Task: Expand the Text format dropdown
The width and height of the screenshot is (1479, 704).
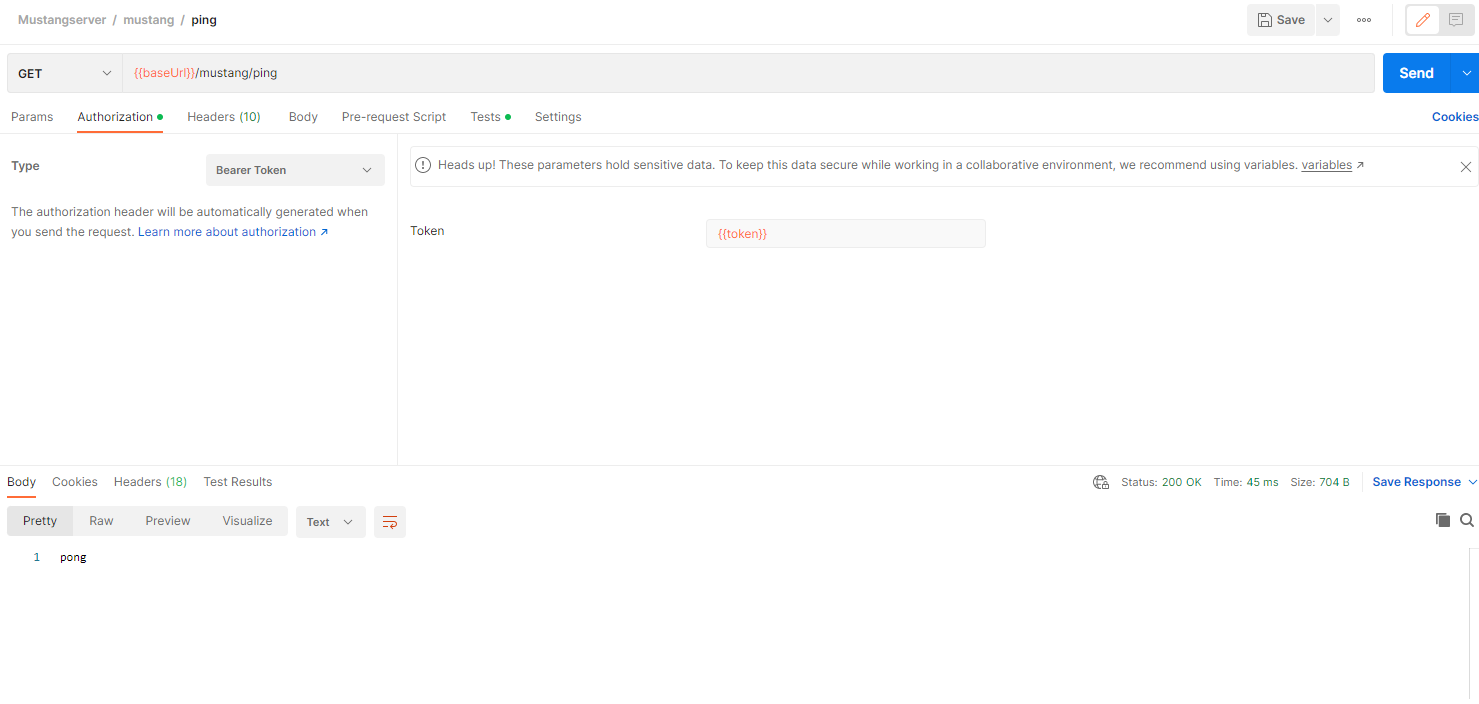Action: 330,522
